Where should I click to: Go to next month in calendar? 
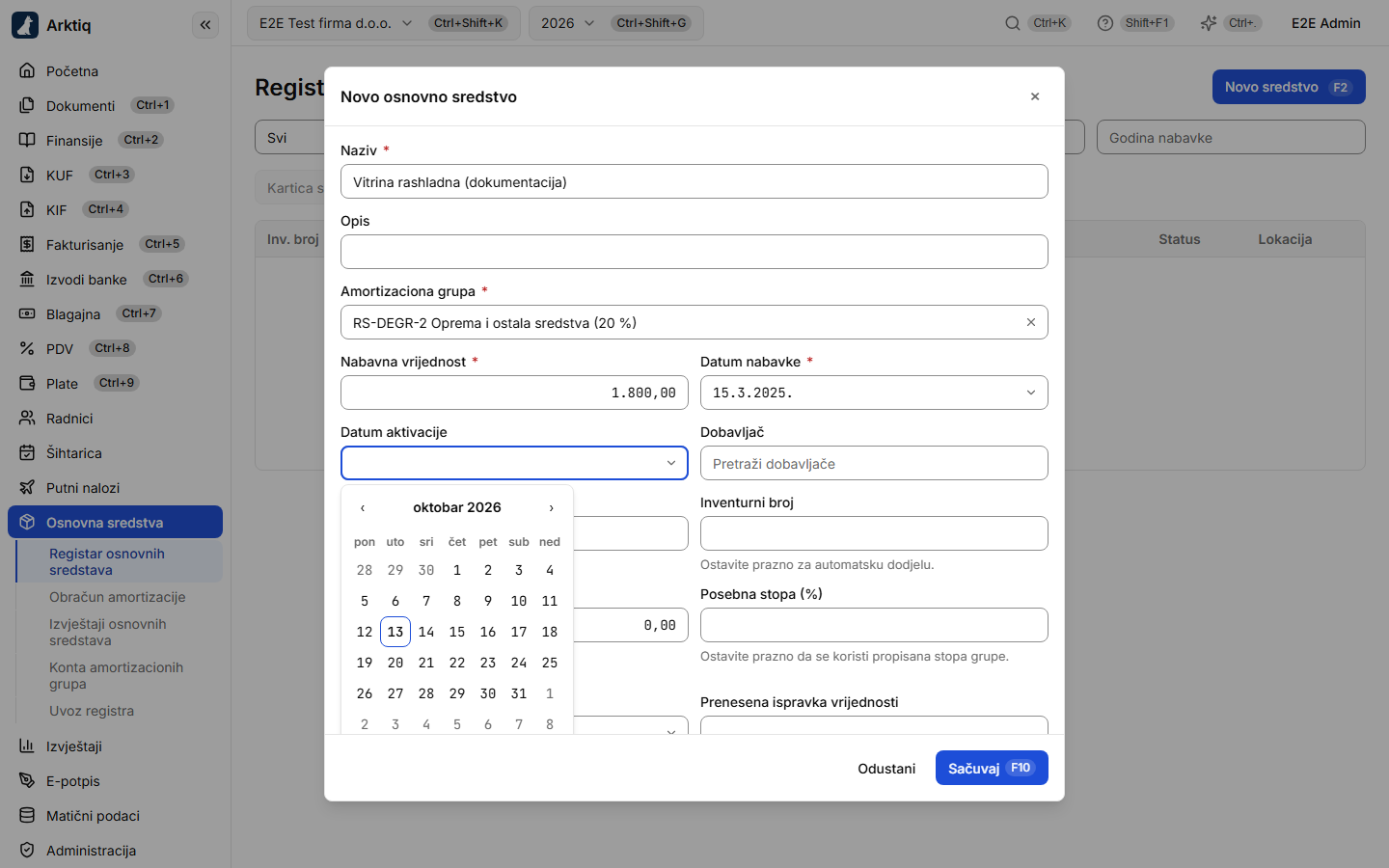tap(552, 507)
